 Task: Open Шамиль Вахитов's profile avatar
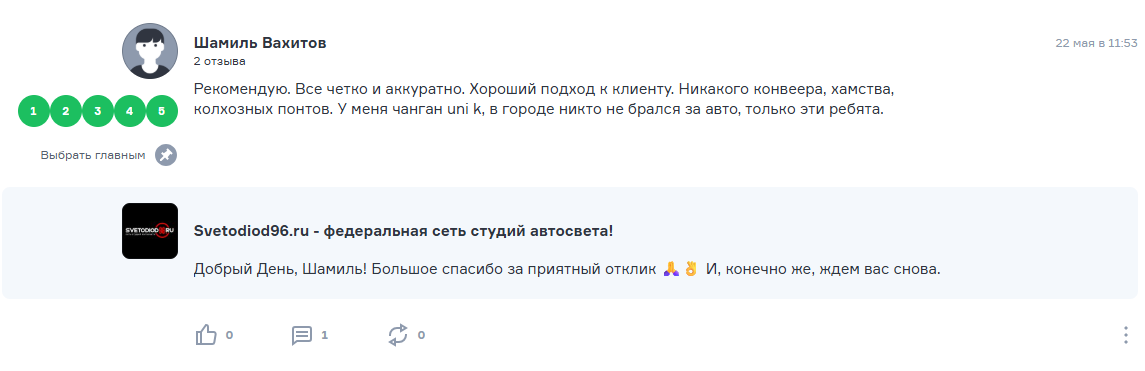[x=150, y=51]
